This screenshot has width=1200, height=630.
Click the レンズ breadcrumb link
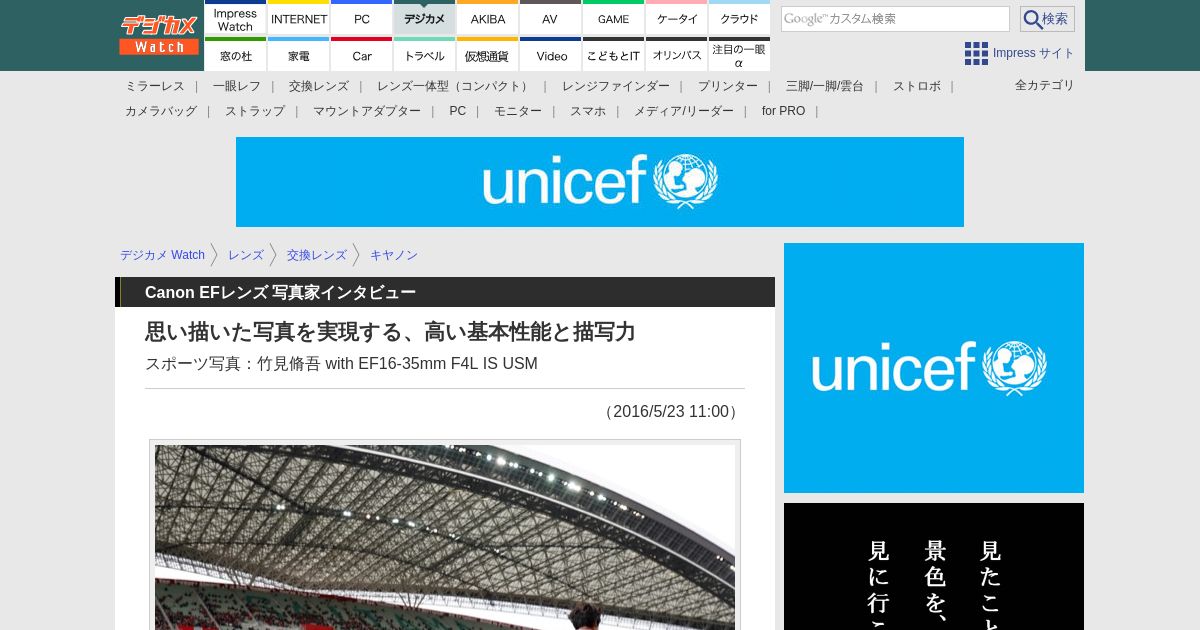[246, 255]
